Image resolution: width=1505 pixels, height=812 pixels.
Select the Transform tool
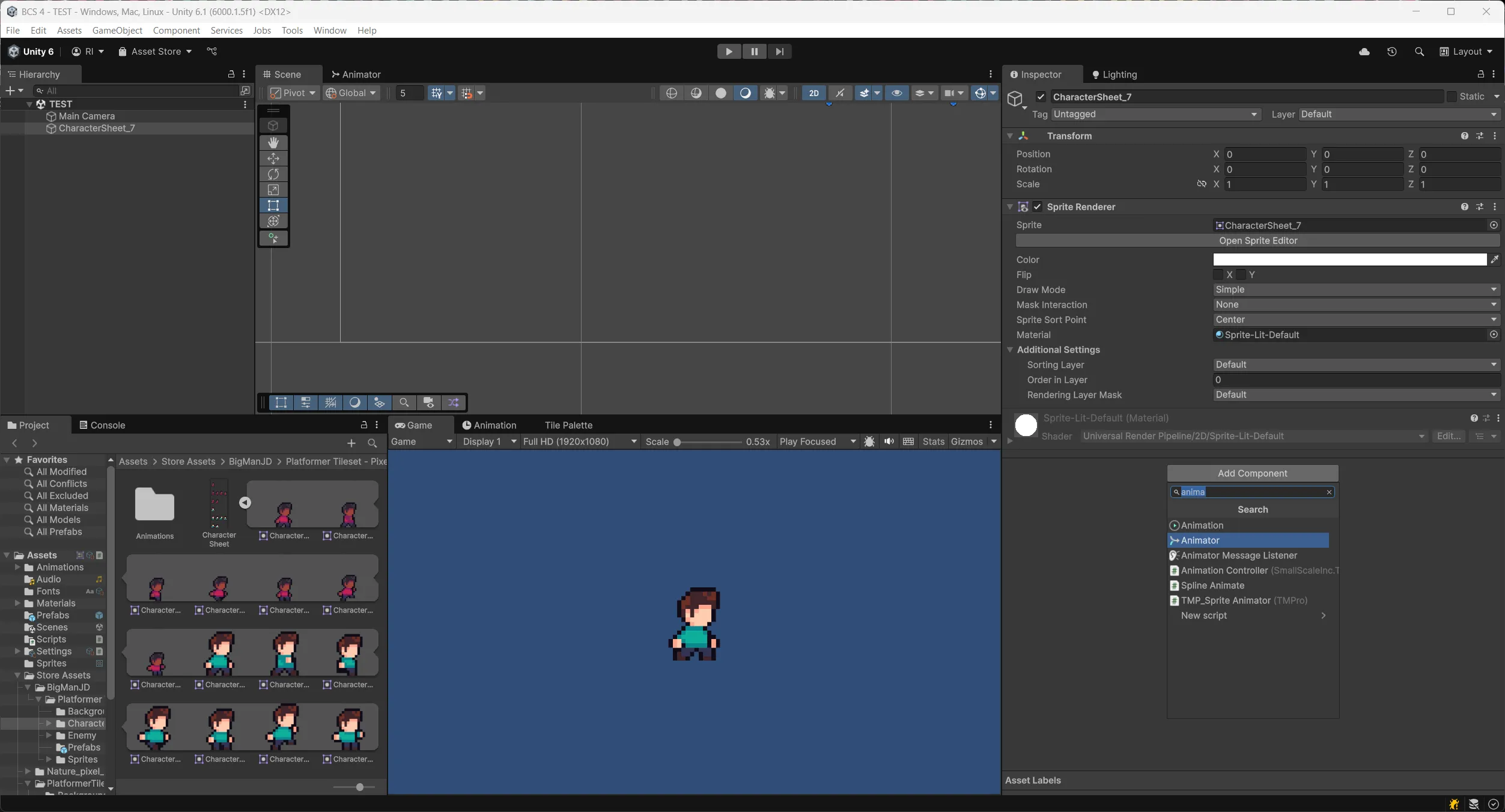coord(273,220)
